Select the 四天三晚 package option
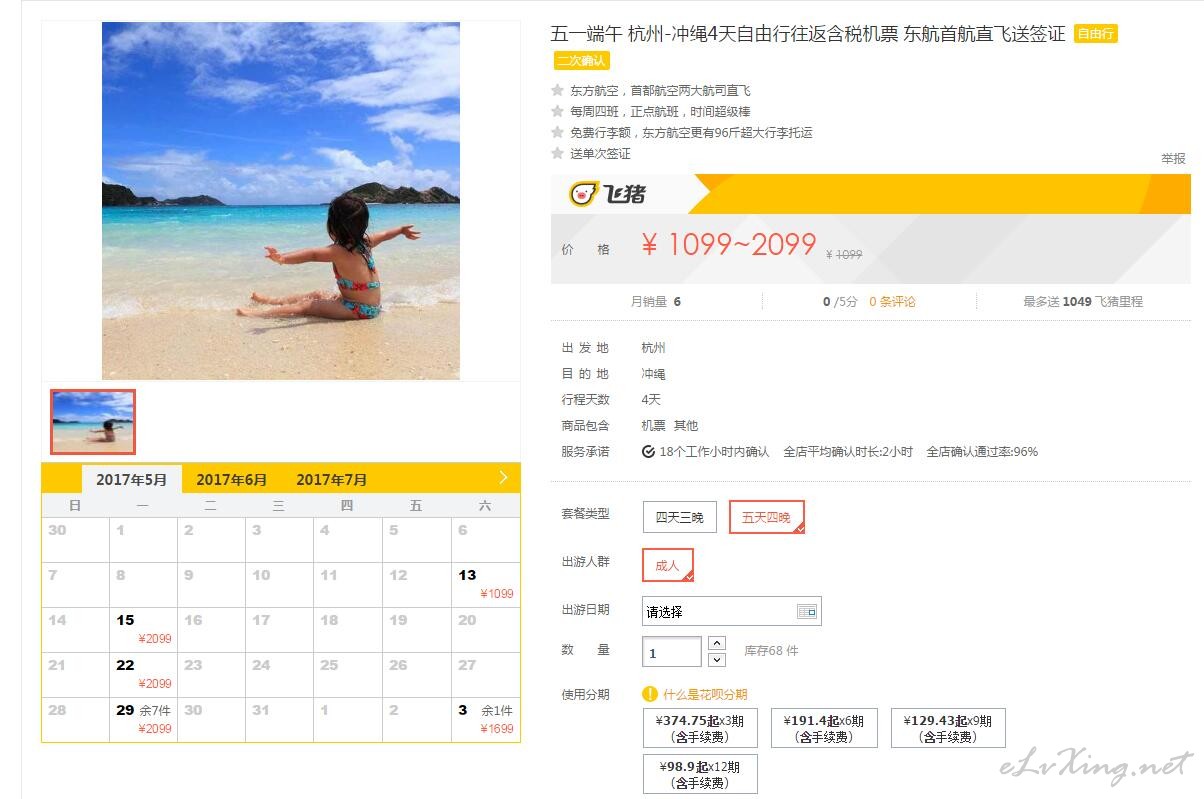 pos(680,517)
